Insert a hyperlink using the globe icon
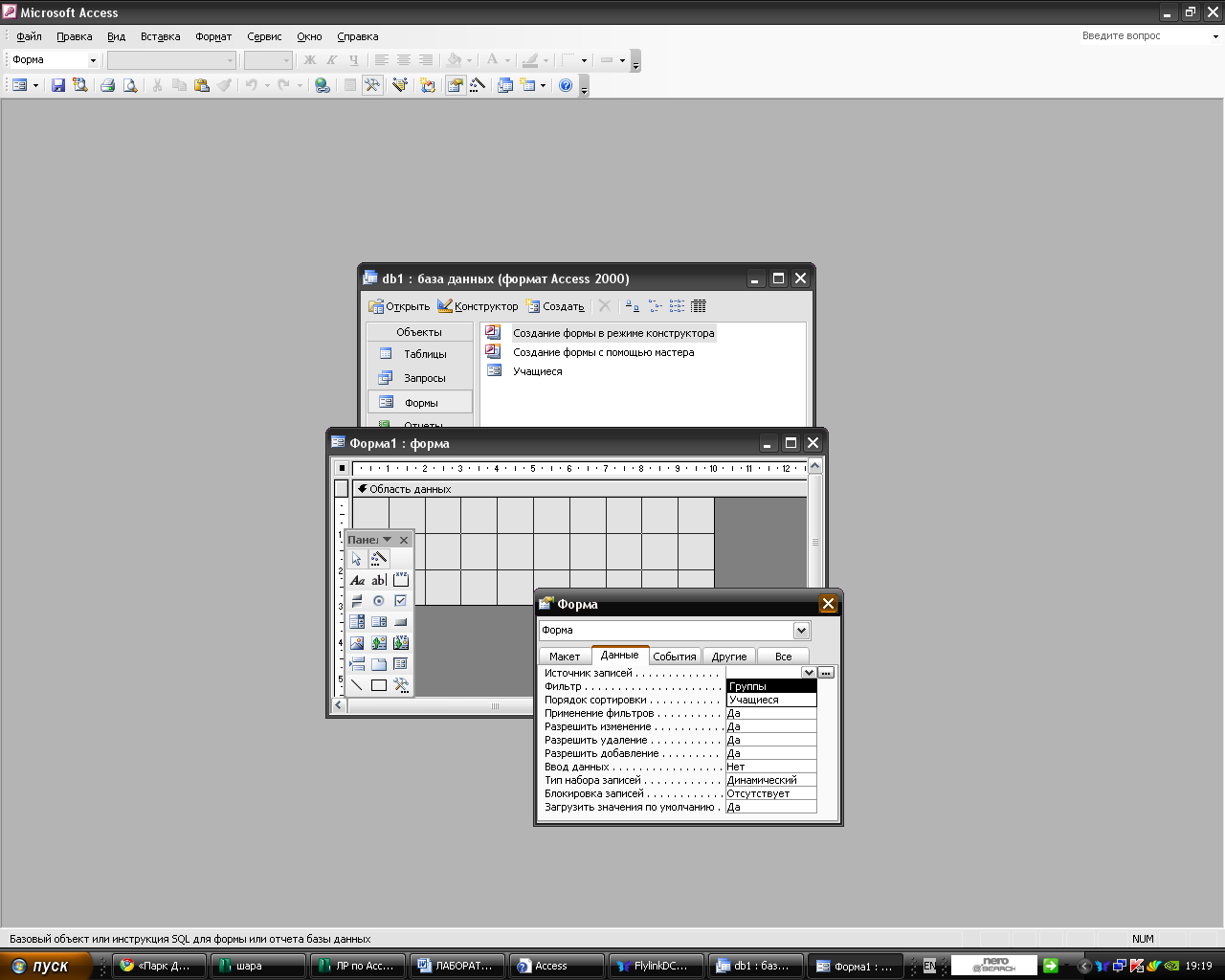This screenshot has width=1225, height=980. click(x=323, y=85)
